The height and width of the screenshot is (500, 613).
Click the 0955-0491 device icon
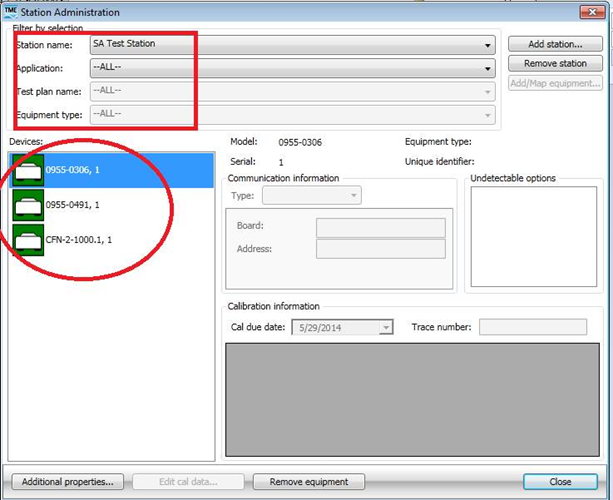[27, 205]
